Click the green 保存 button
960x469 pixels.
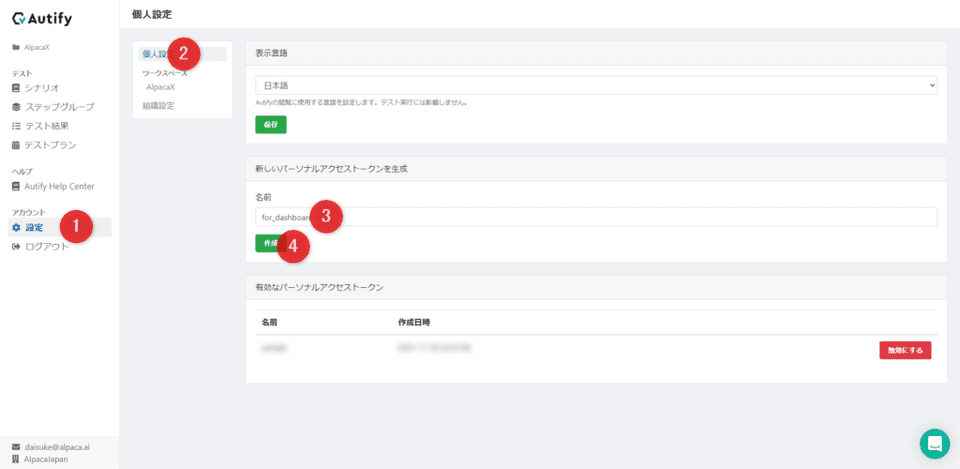click(x=270, y=125)
